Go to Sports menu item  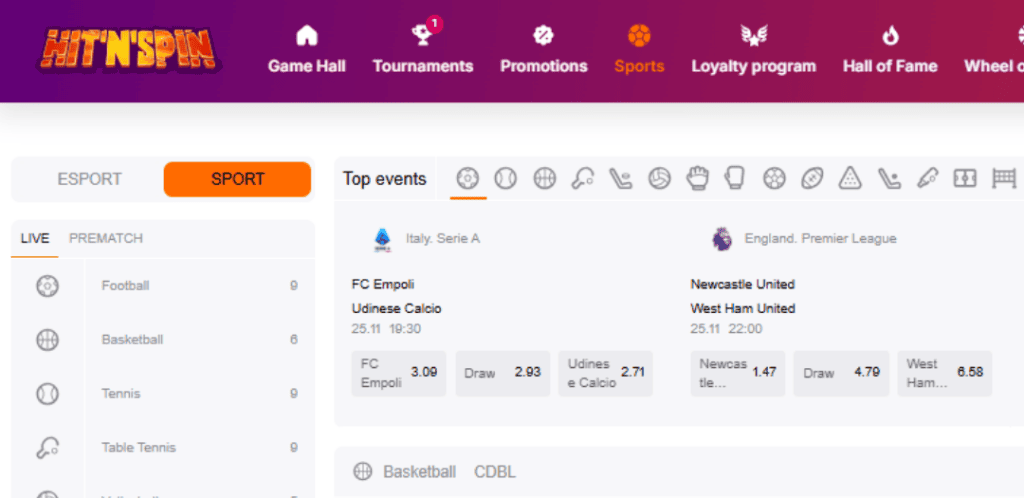tap(639, 67)
